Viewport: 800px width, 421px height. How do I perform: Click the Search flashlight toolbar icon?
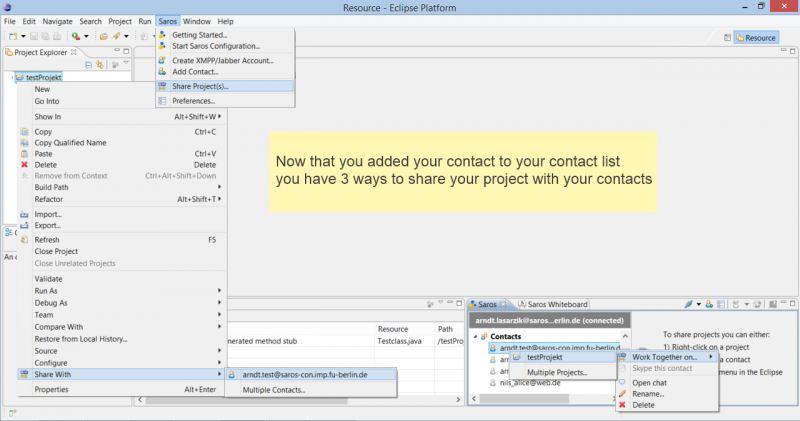[x=116, y=36]
